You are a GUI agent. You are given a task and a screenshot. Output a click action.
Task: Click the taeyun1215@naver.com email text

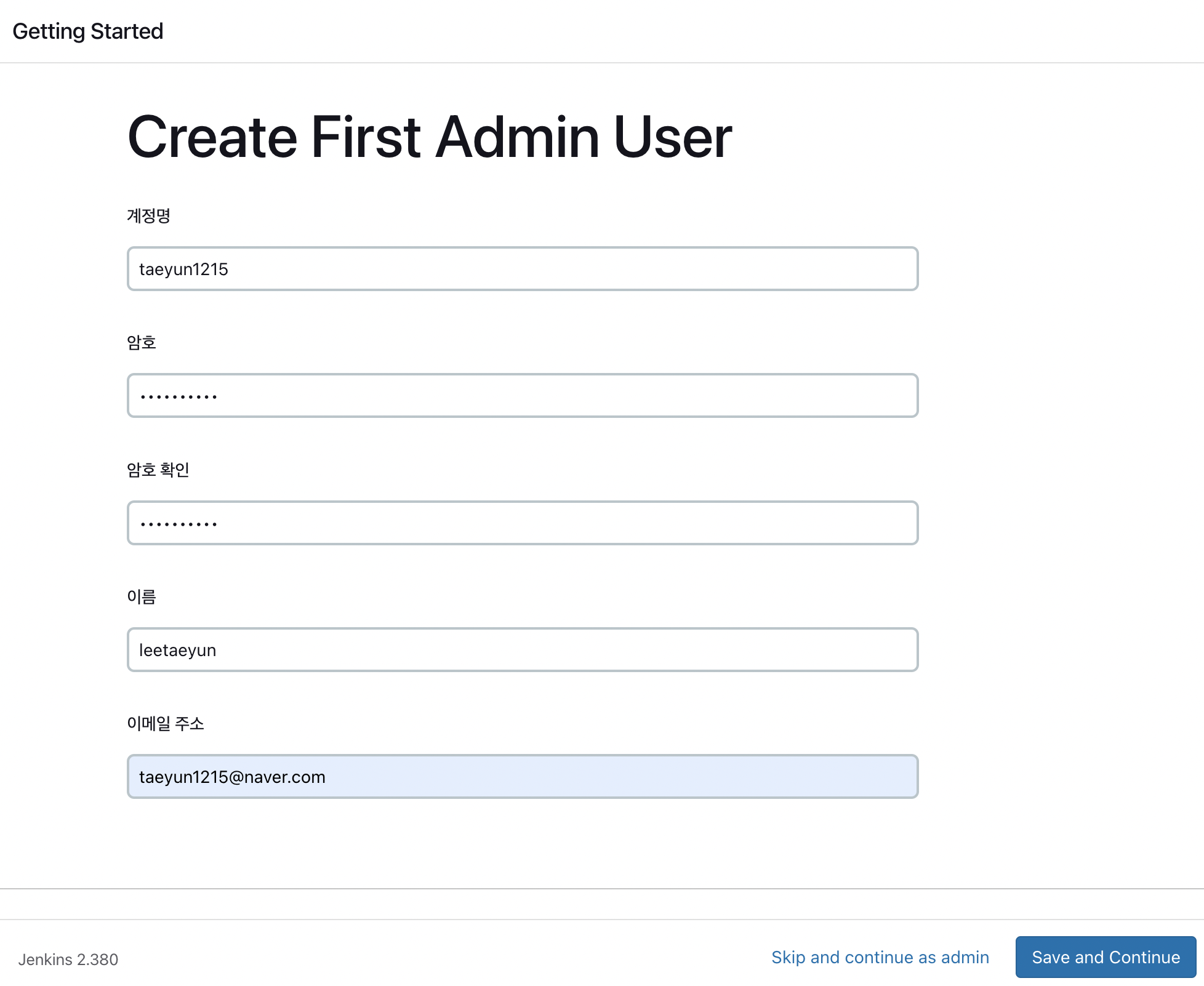232,777
